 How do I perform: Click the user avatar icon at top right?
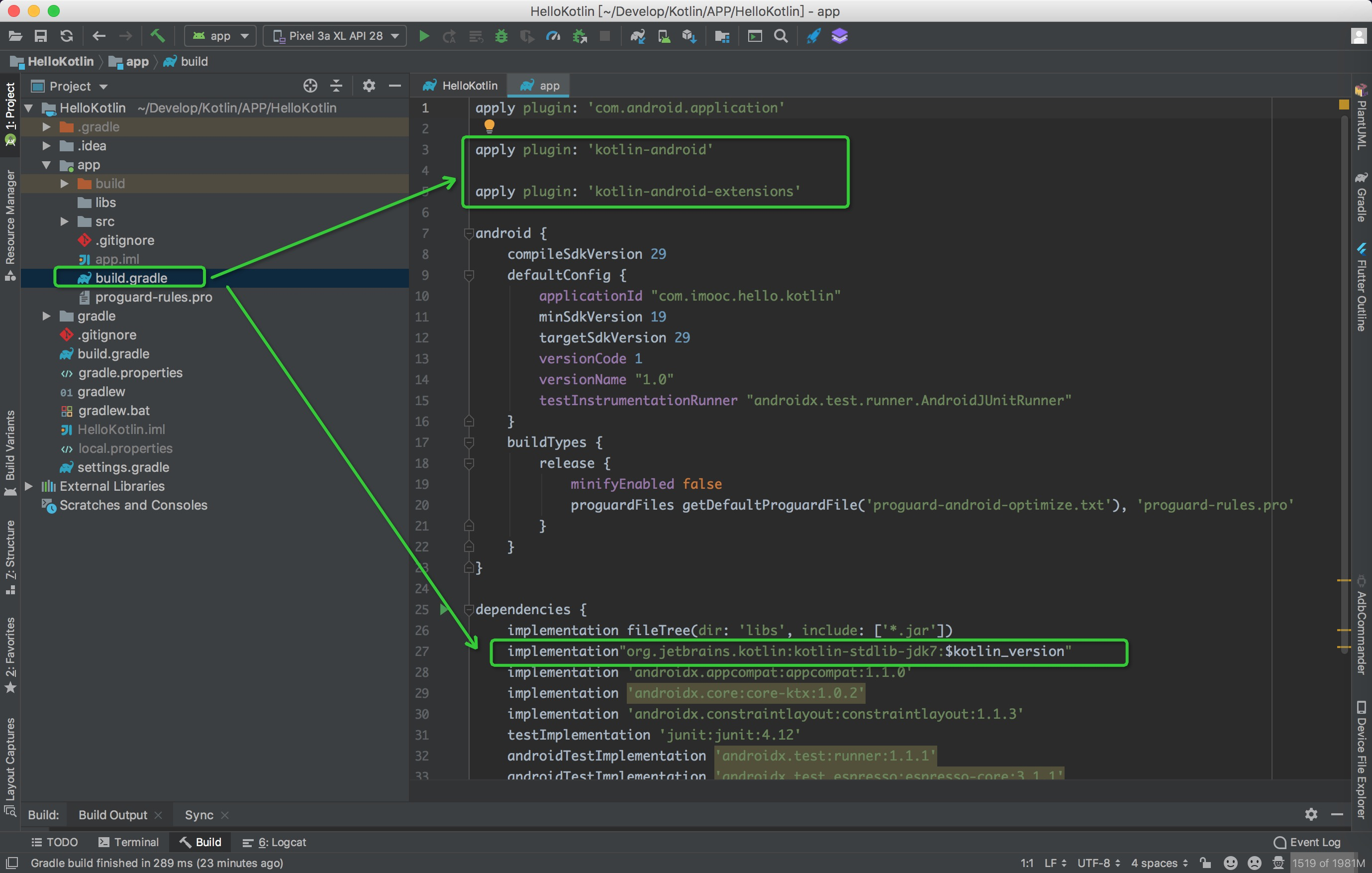tap(1359, 36)
